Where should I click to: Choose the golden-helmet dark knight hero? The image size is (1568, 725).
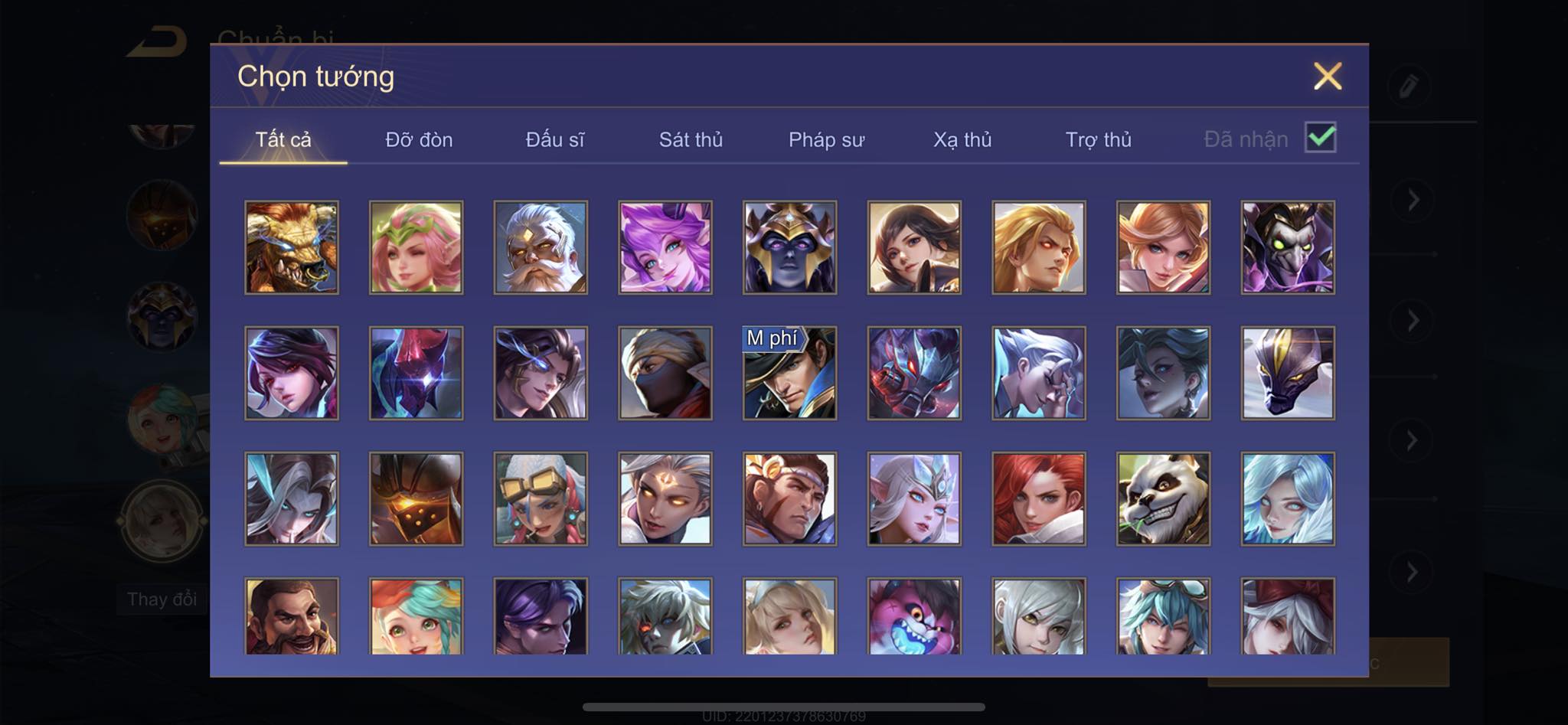pyautogui.click(x=789, y=247)
